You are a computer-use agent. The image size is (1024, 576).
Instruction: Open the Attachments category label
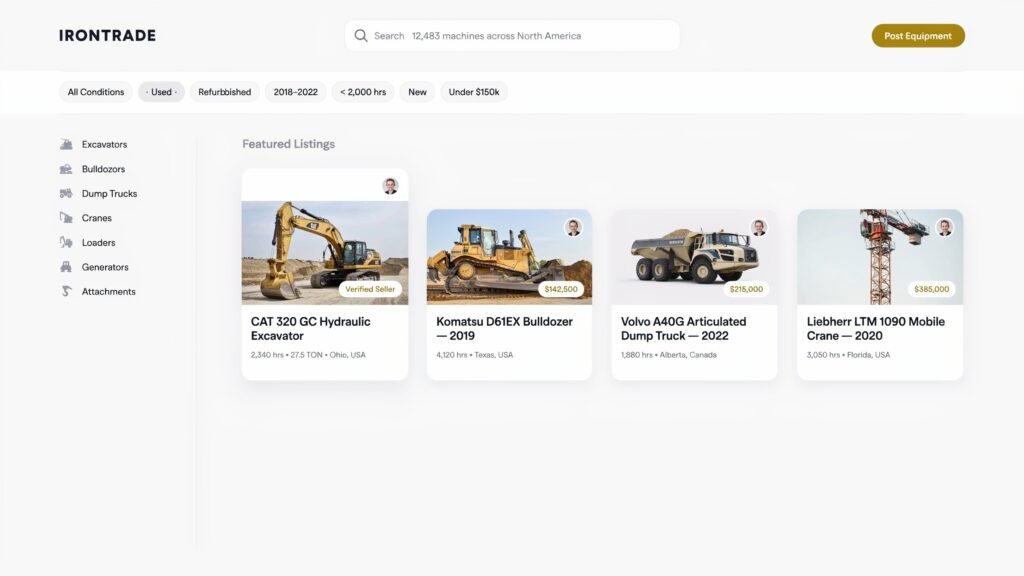click(108, 292)
